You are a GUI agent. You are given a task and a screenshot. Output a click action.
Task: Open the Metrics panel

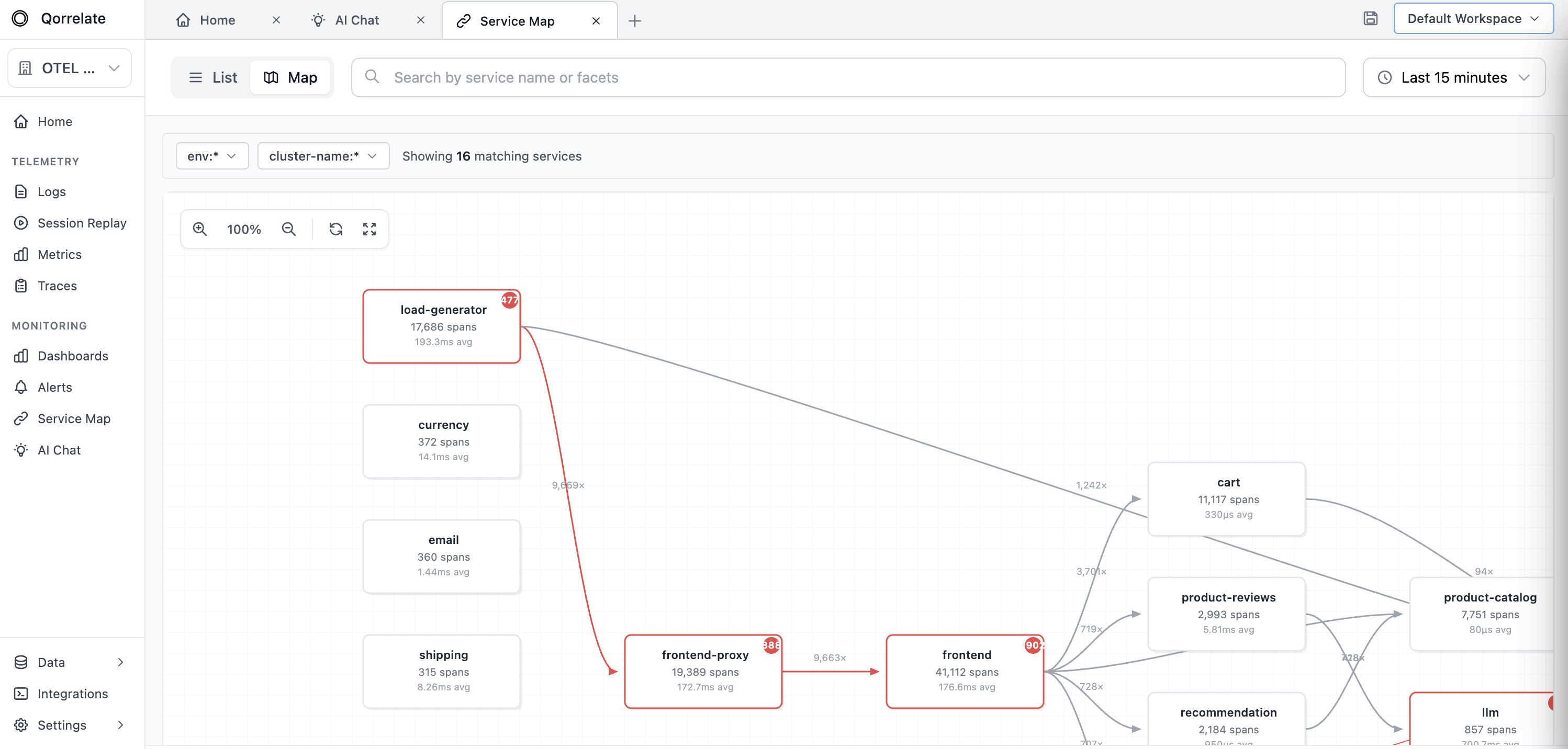[59, 254]
